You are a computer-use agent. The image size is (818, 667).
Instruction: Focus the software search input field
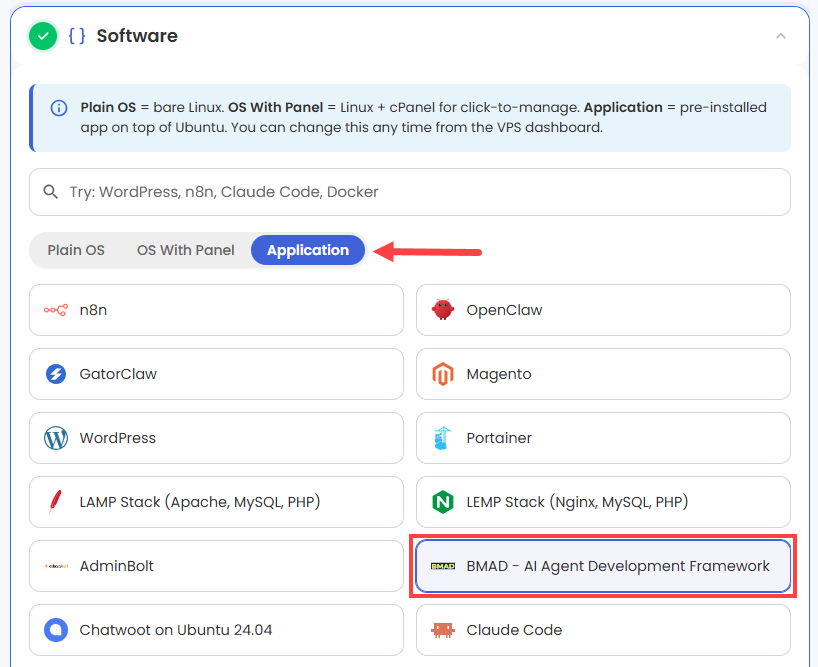[410, 192]
